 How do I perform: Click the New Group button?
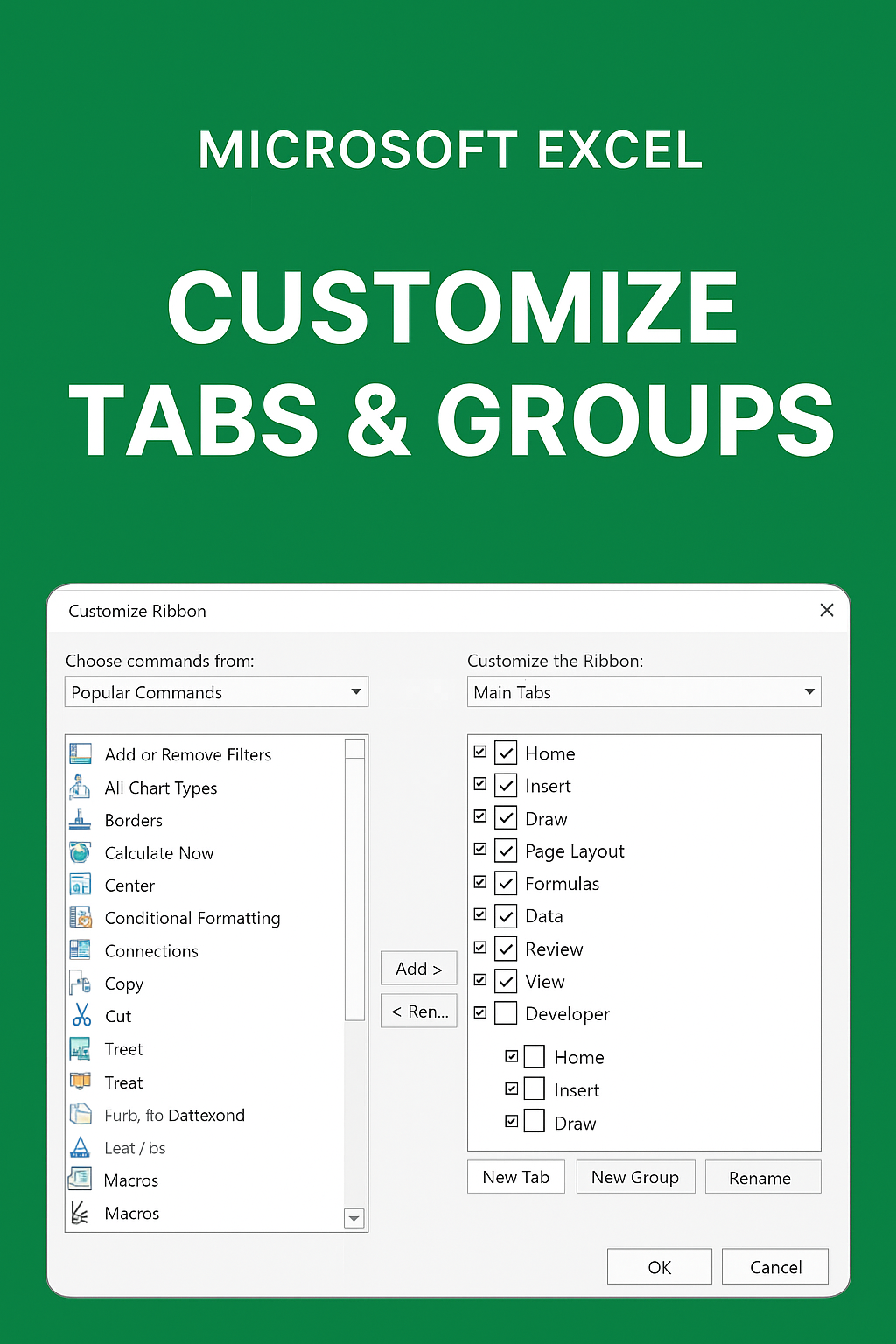click(x=635, y=1177)
